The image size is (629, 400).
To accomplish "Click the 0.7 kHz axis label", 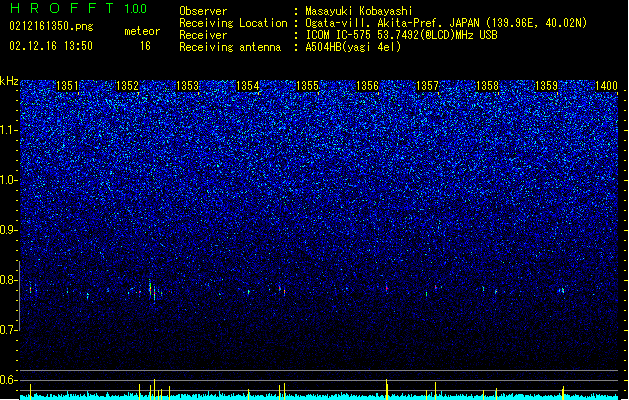I will (9, 330).
